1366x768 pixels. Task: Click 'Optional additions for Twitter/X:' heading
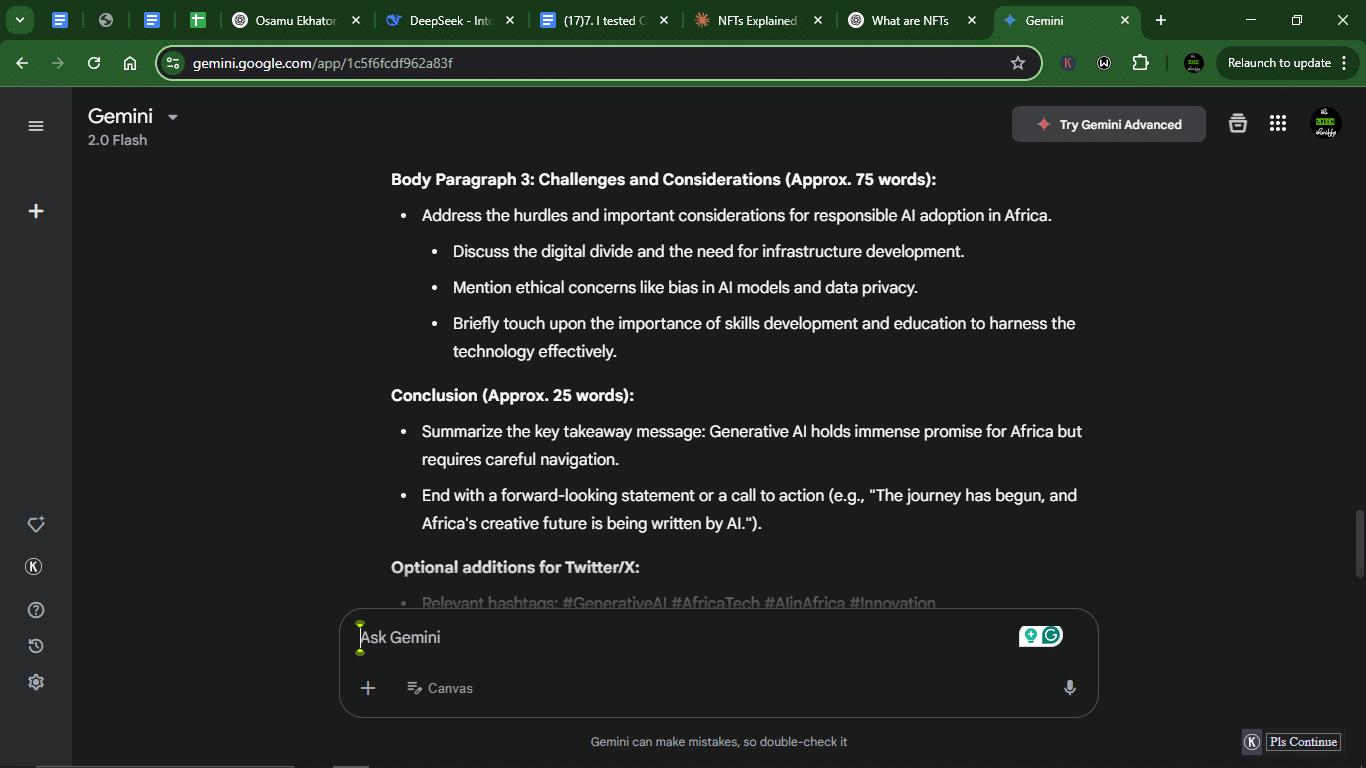[x=515, y=568]
